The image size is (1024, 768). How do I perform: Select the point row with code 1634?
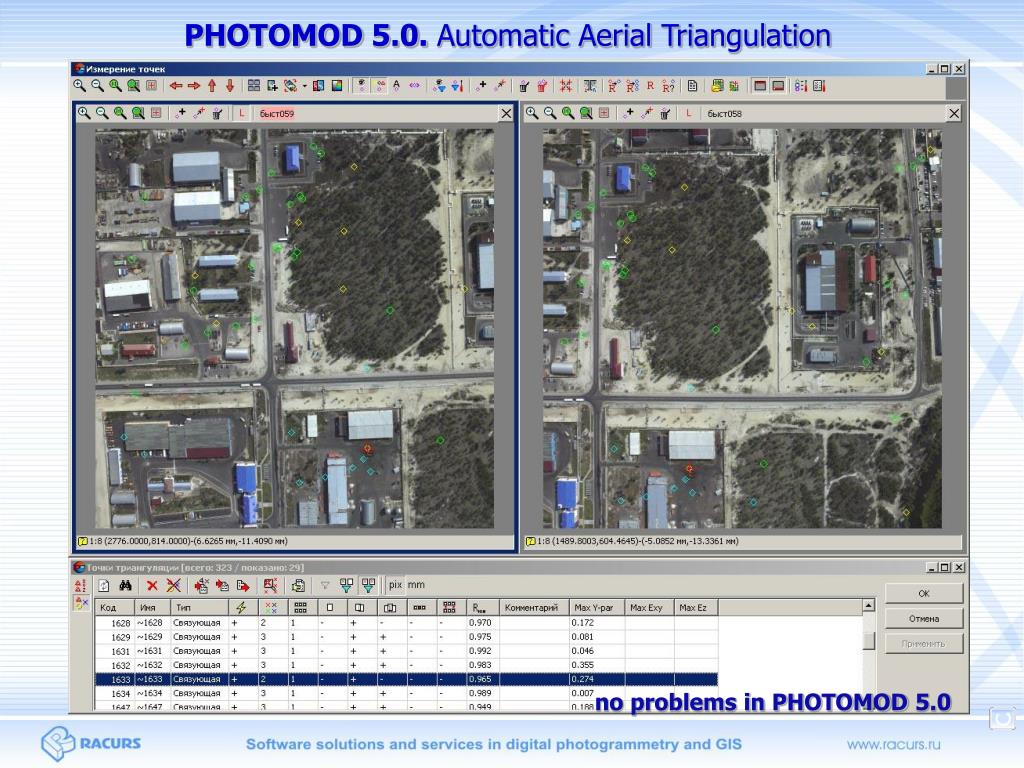pos(406,693)
